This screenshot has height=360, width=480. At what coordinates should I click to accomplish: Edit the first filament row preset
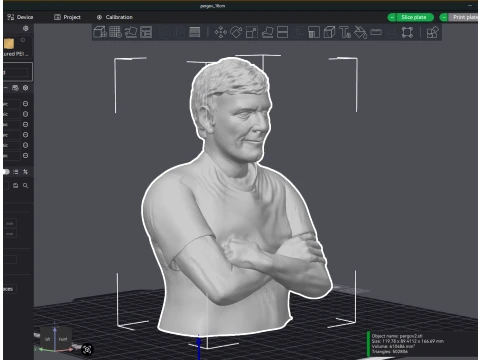pos(25,104)
